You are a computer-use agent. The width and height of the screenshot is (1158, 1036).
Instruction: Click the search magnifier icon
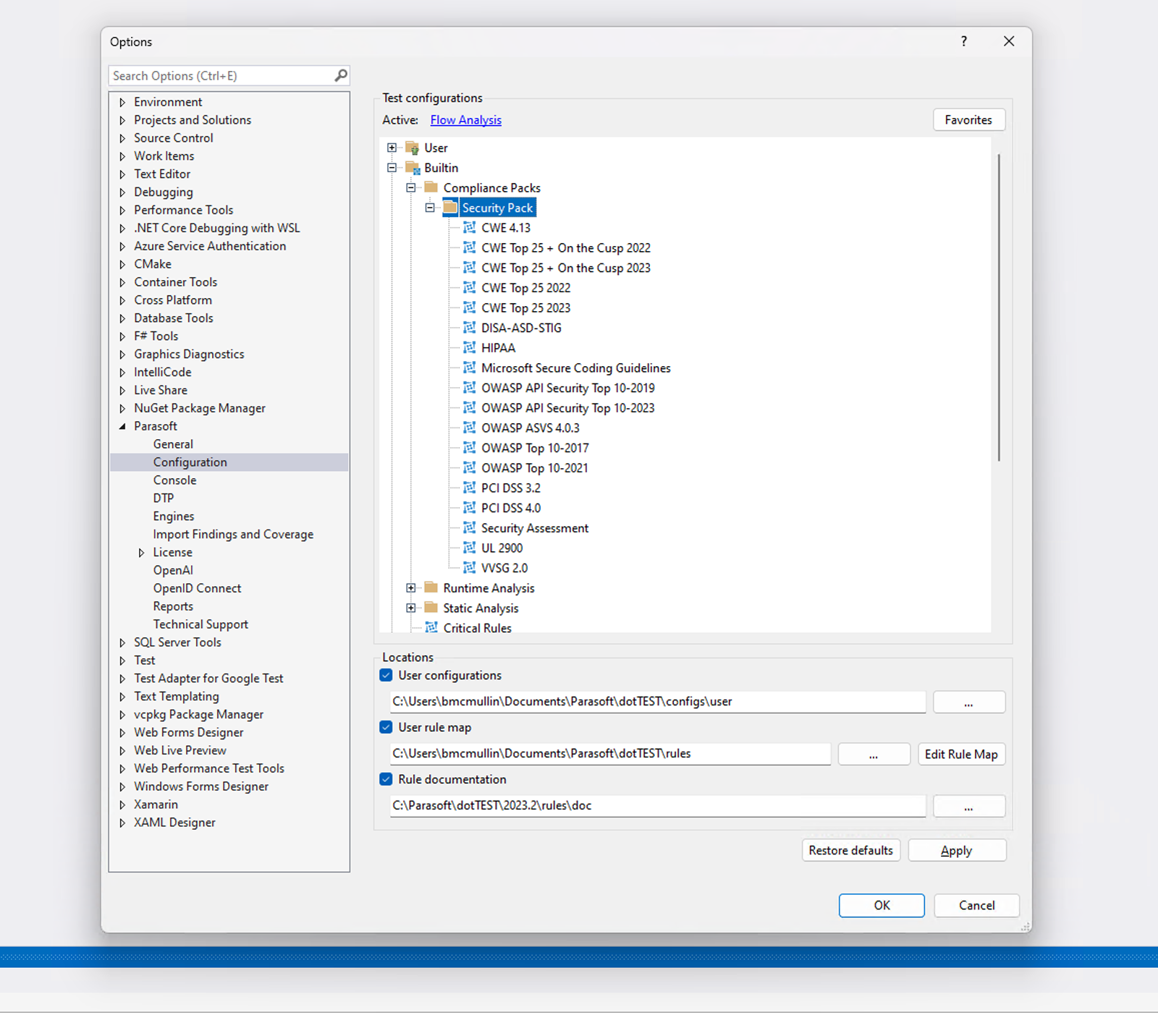tap(341, 75)
